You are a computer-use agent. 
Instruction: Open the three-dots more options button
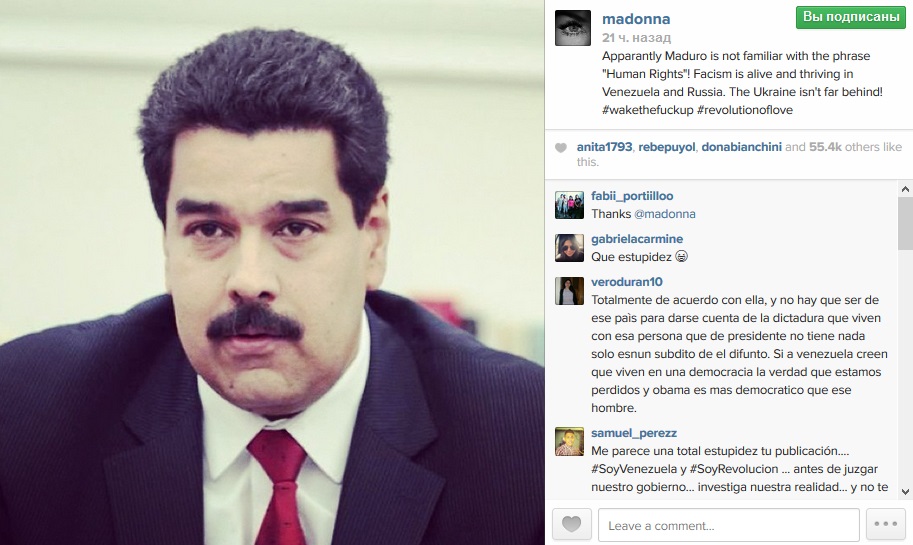click(x=886, y=525)
